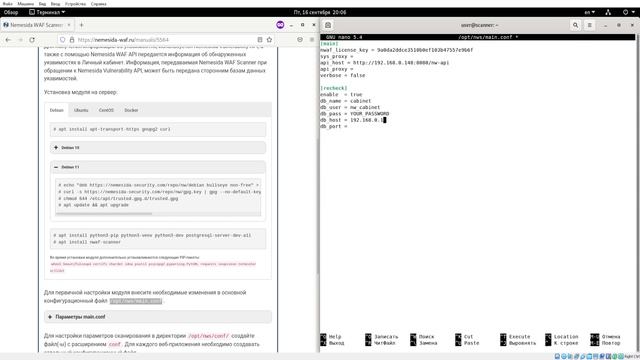Viewport: 640px width, 360px height.
Task: Select the Debian tab
Action: (57, 110)
